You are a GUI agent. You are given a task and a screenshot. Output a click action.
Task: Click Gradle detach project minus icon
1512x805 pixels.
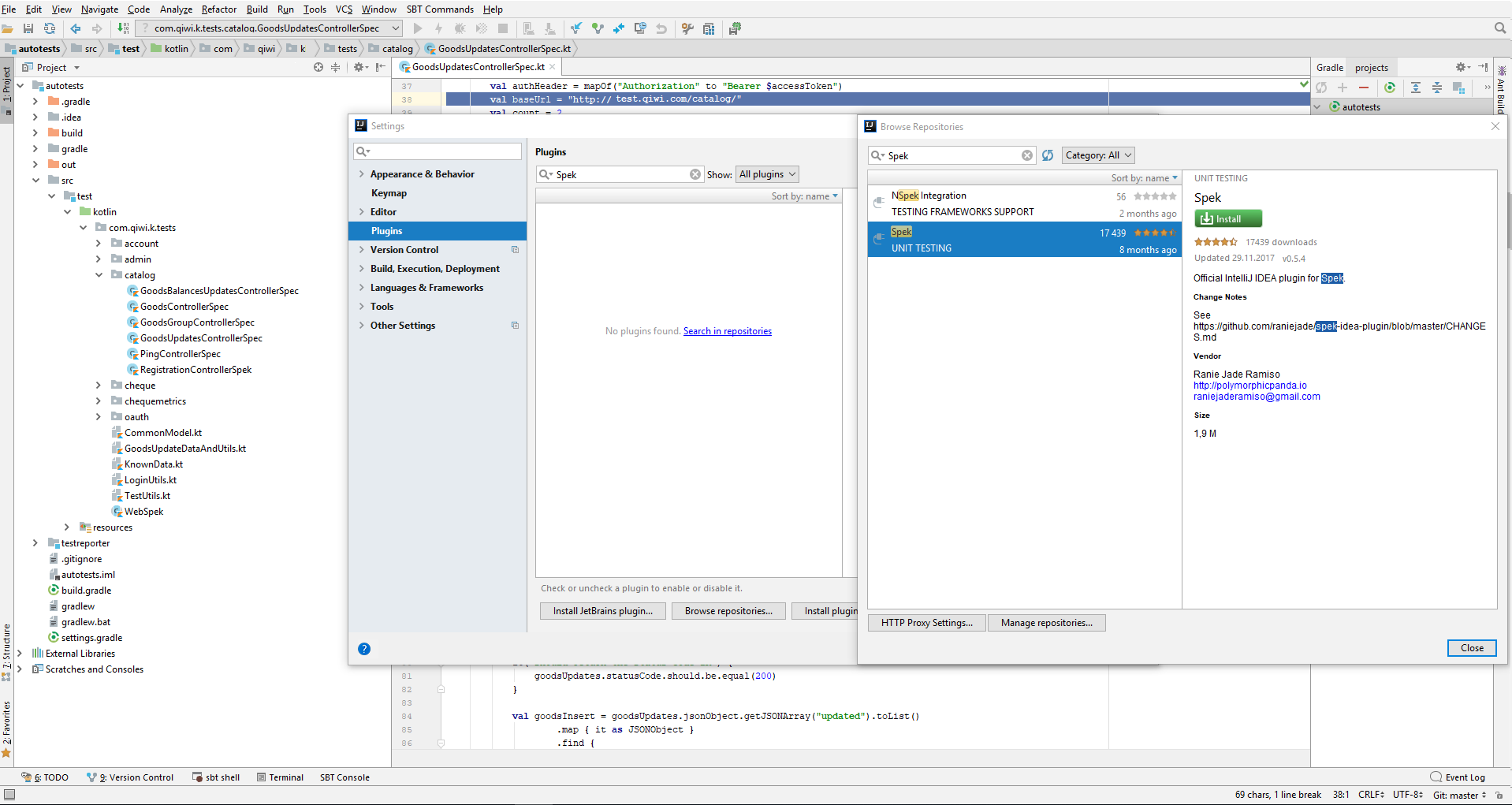click(1364, 88)
